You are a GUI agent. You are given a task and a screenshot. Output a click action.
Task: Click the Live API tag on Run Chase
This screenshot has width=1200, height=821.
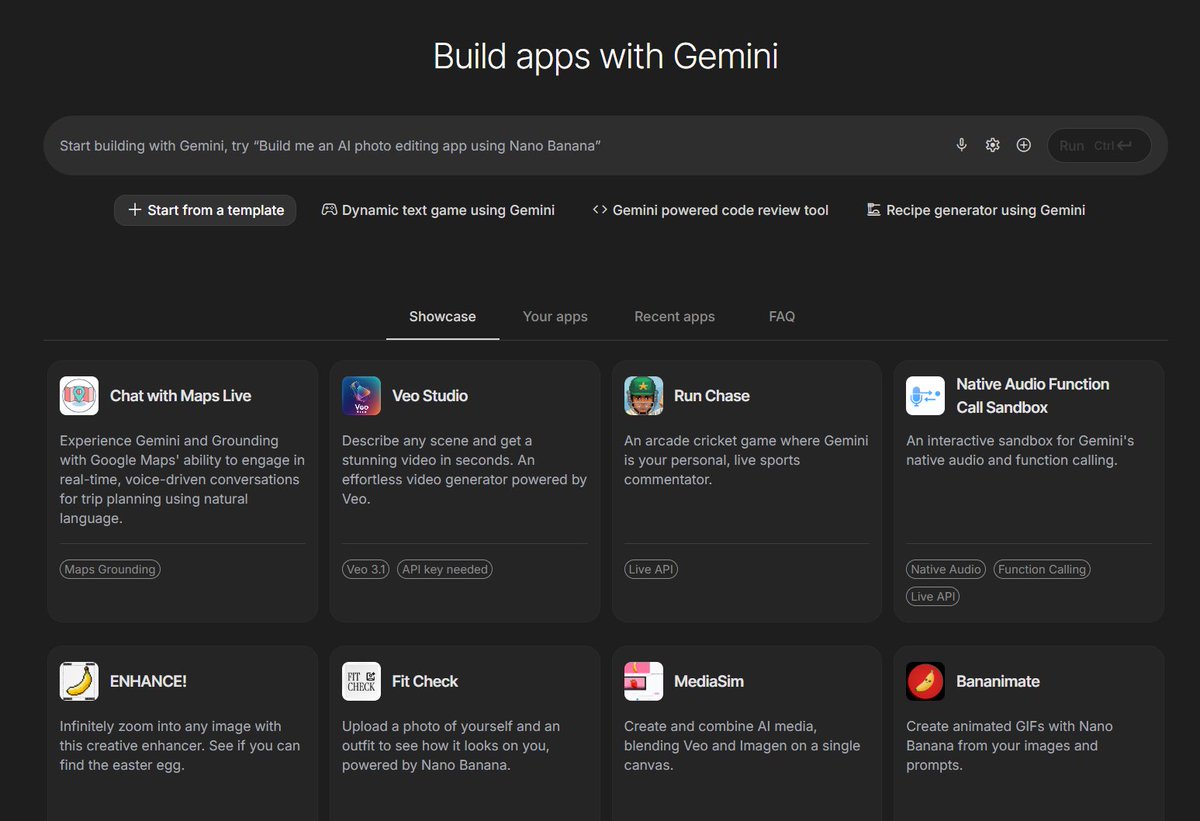(652, 569)
